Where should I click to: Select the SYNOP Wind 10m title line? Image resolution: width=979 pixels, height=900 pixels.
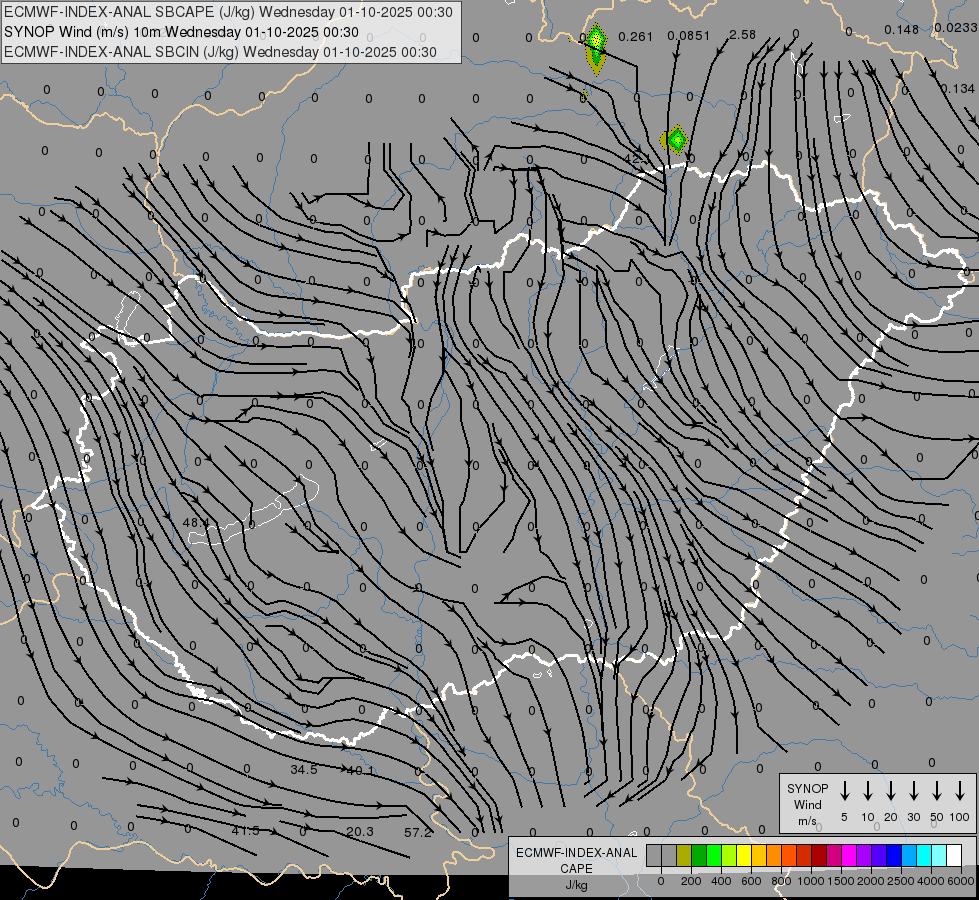click(x=181, y=32)
